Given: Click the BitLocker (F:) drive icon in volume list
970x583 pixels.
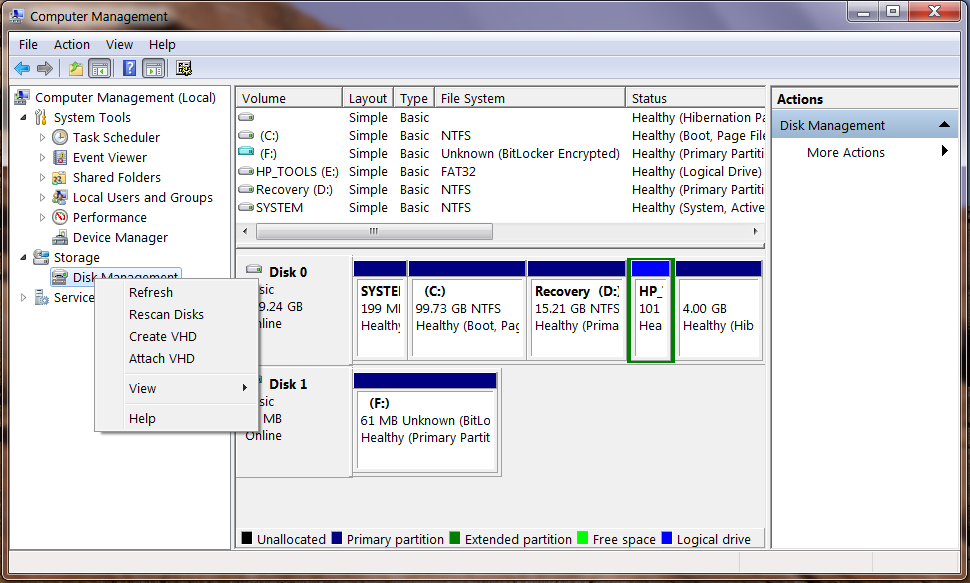Looking at the screenshot, I should coord(246,154).
